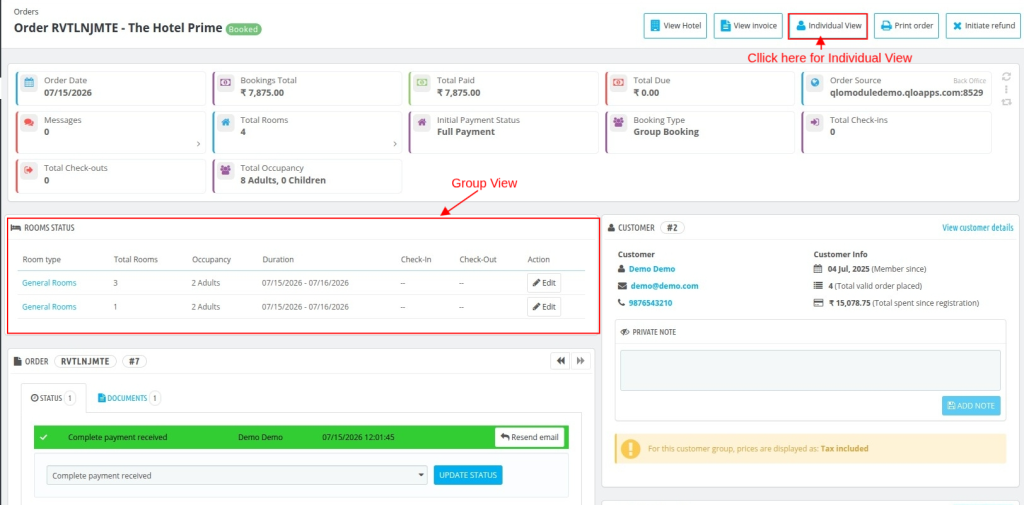Viewport: 1024px width, 505px height.
Task: Switch to the Documents tab
Action: [129, 398]
